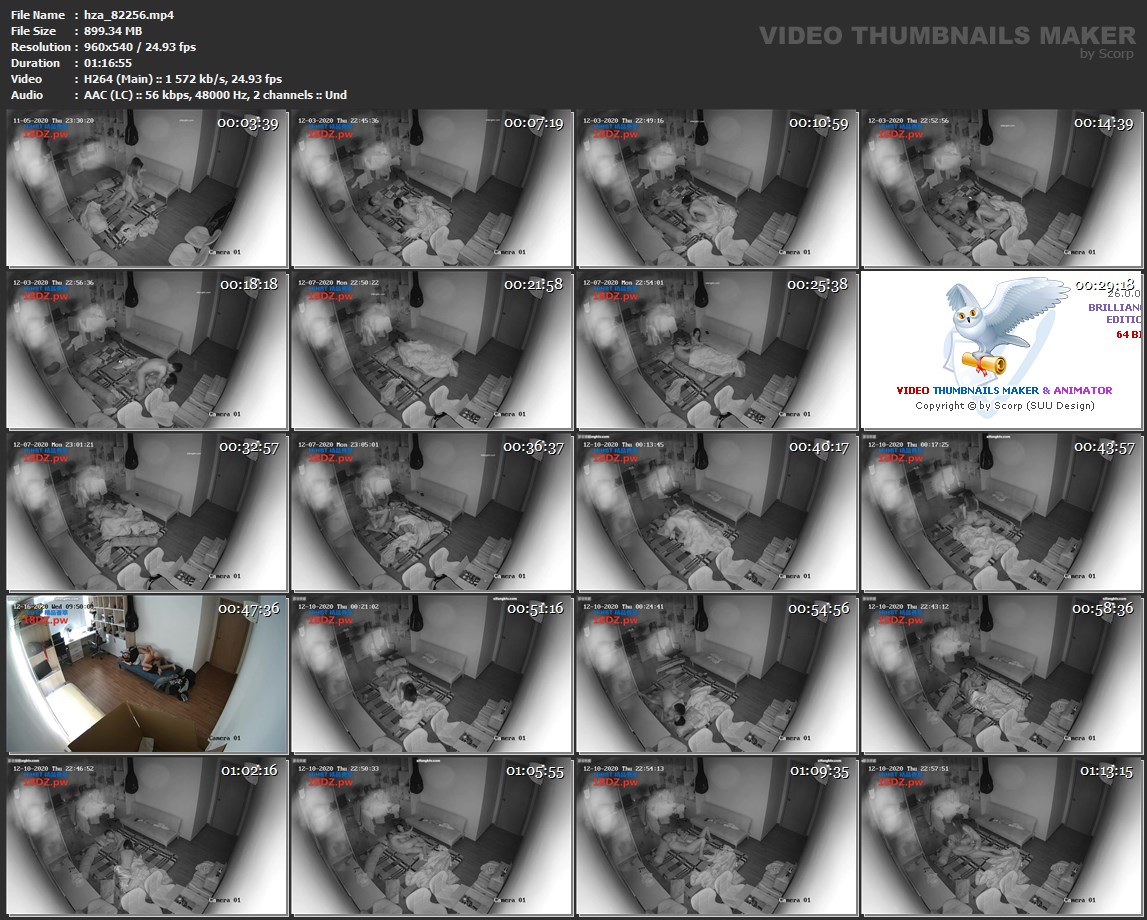Select the resolution text 960x540 / 24.93 fps
1147x920 pixels.
[x=140, y=47]
